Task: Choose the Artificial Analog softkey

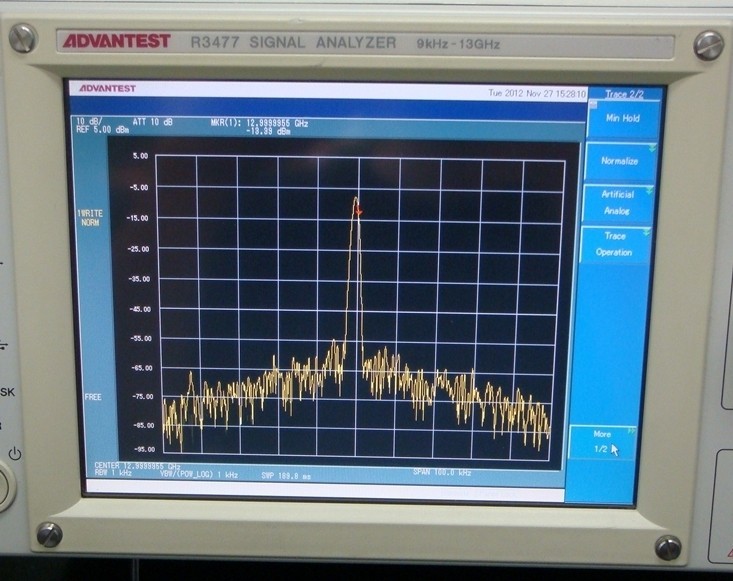Action: pos(617,203)
